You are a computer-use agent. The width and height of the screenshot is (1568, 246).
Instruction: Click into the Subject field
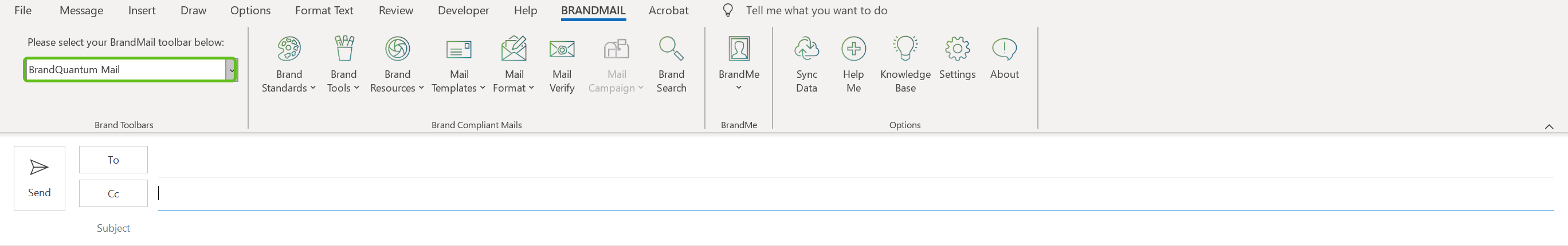click(852, 228)
